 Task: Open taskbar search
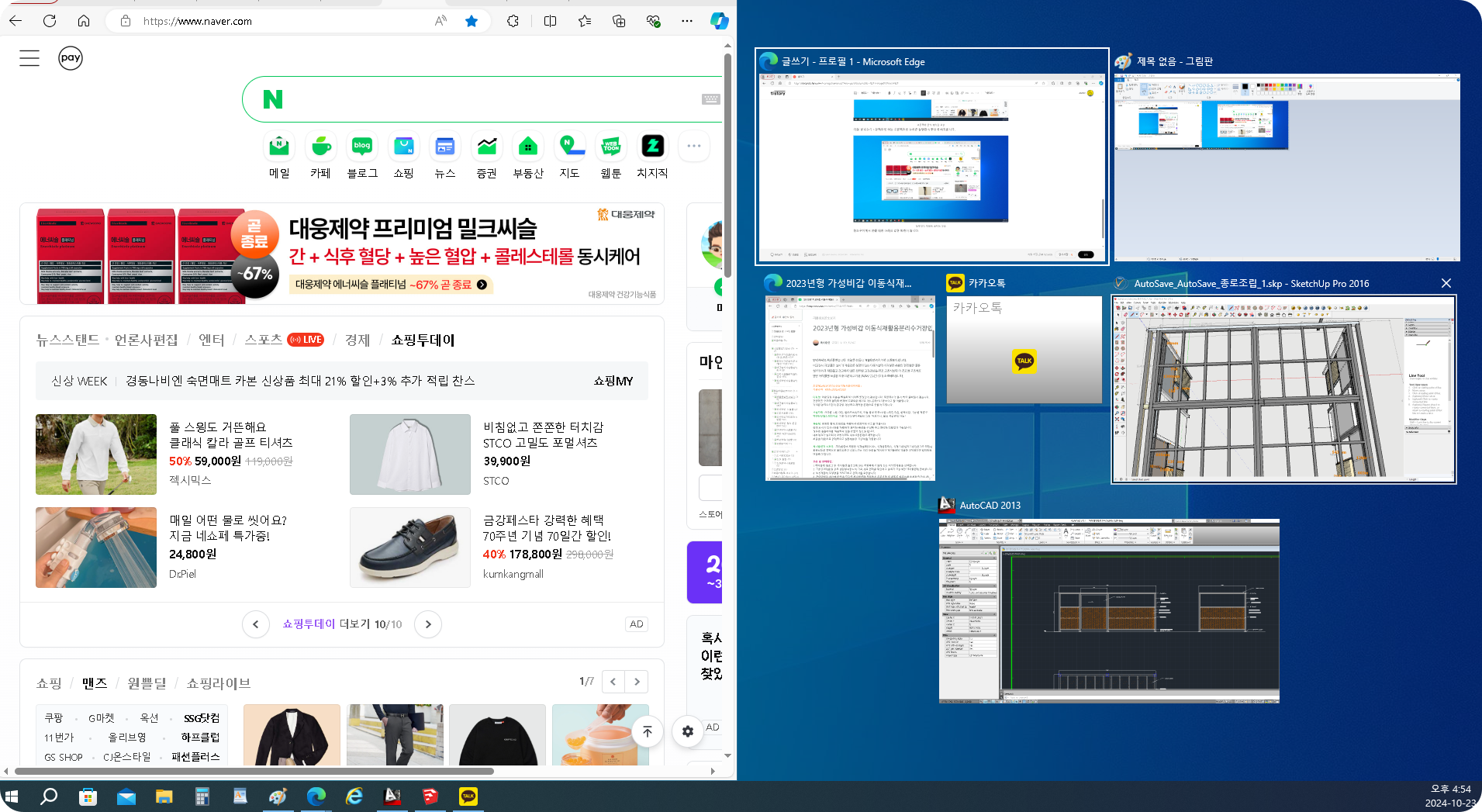(49, 796)
